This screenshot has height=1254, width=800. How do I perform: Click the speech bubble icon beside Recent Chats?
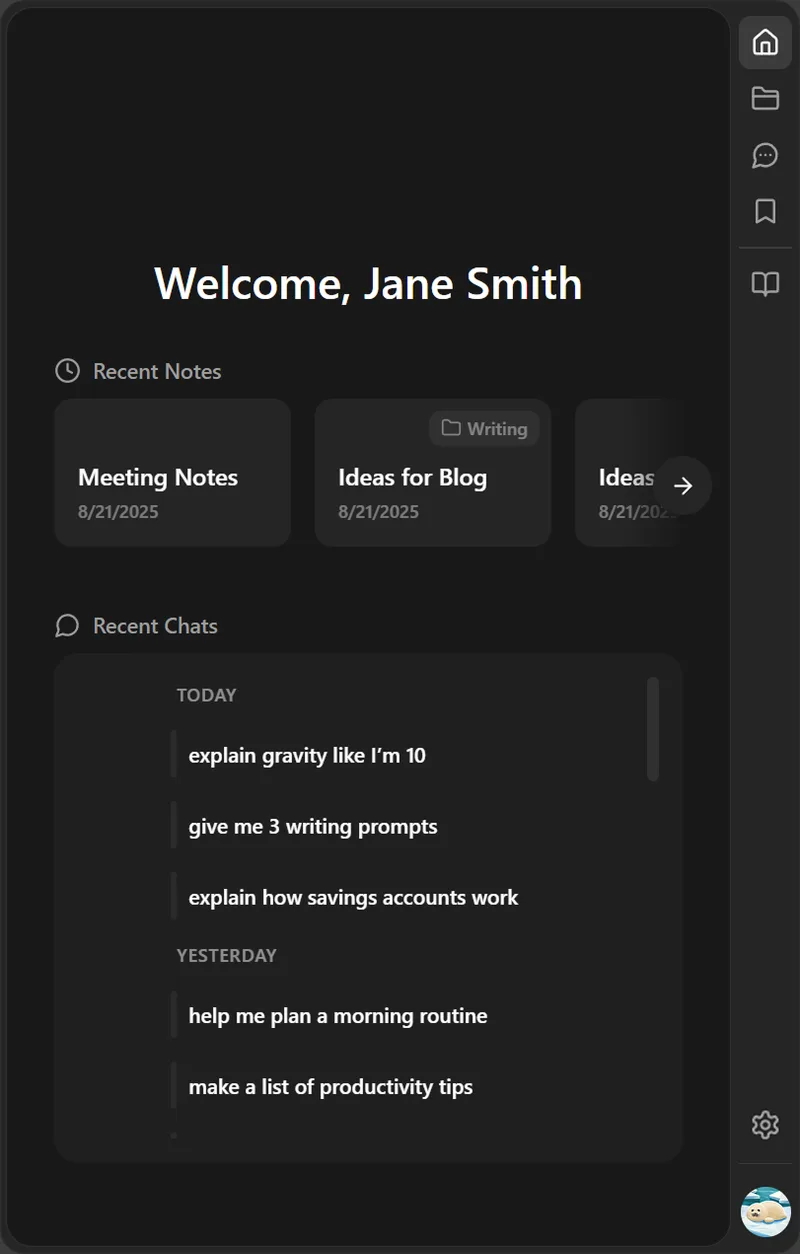pos(67,626)
